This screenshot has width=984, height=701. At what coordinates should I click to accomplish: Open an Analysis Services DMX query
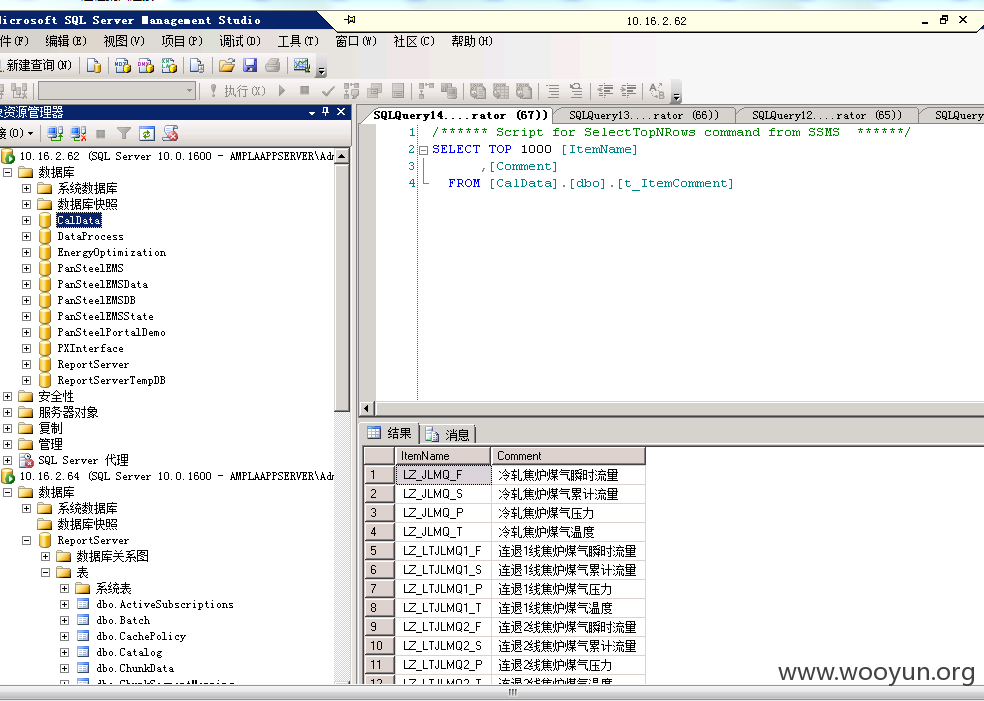coord(146,65)
